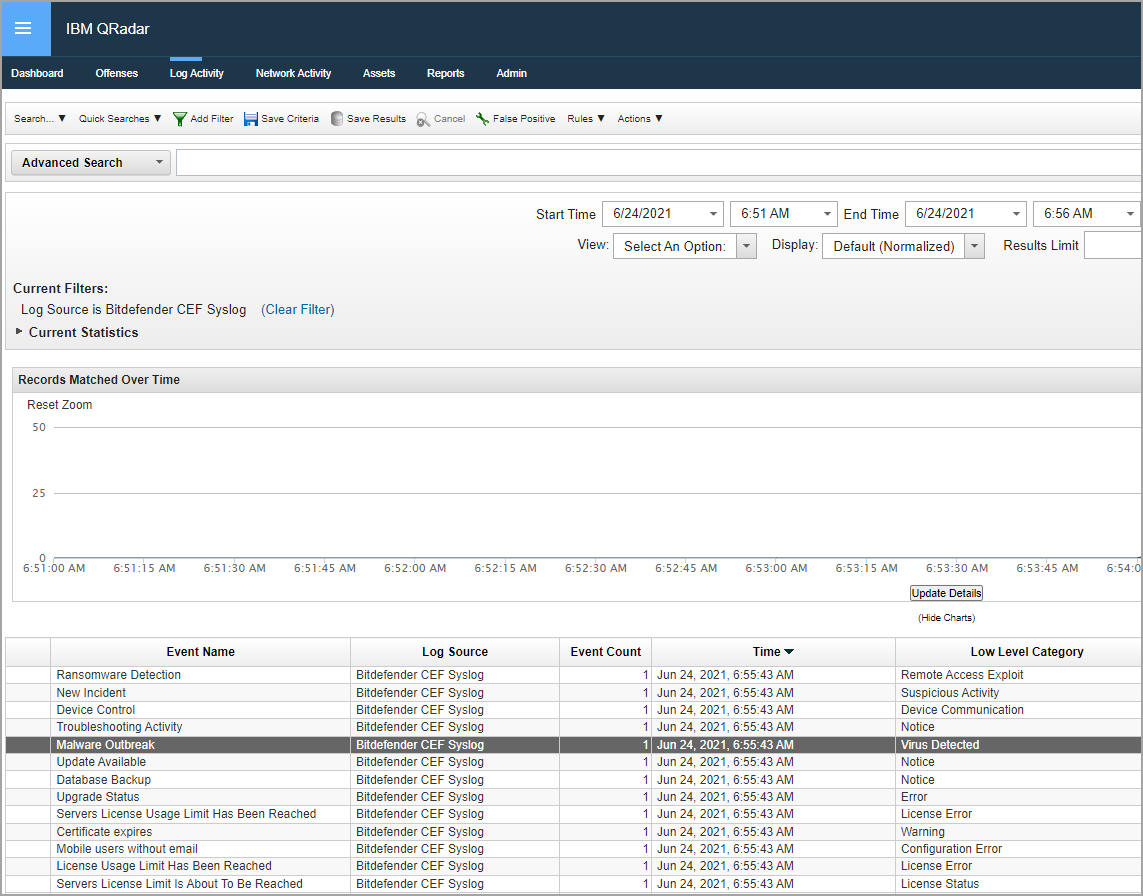Sort by the Time column arrow

coord(789,652)
